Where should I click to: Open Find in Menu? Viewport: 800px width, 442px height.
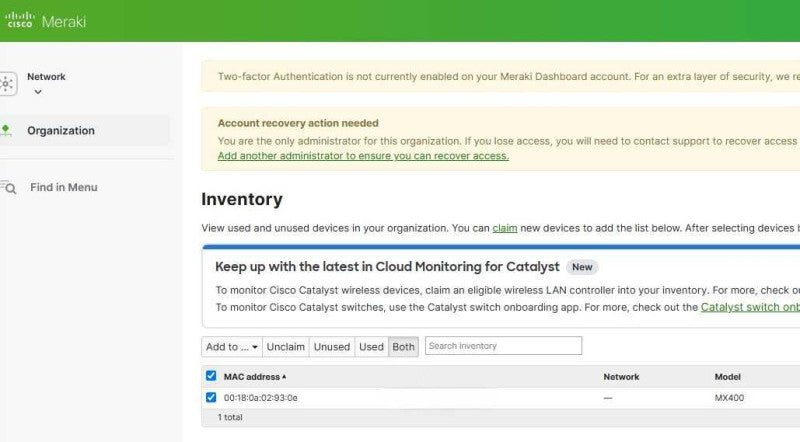(x=63, y=187)
